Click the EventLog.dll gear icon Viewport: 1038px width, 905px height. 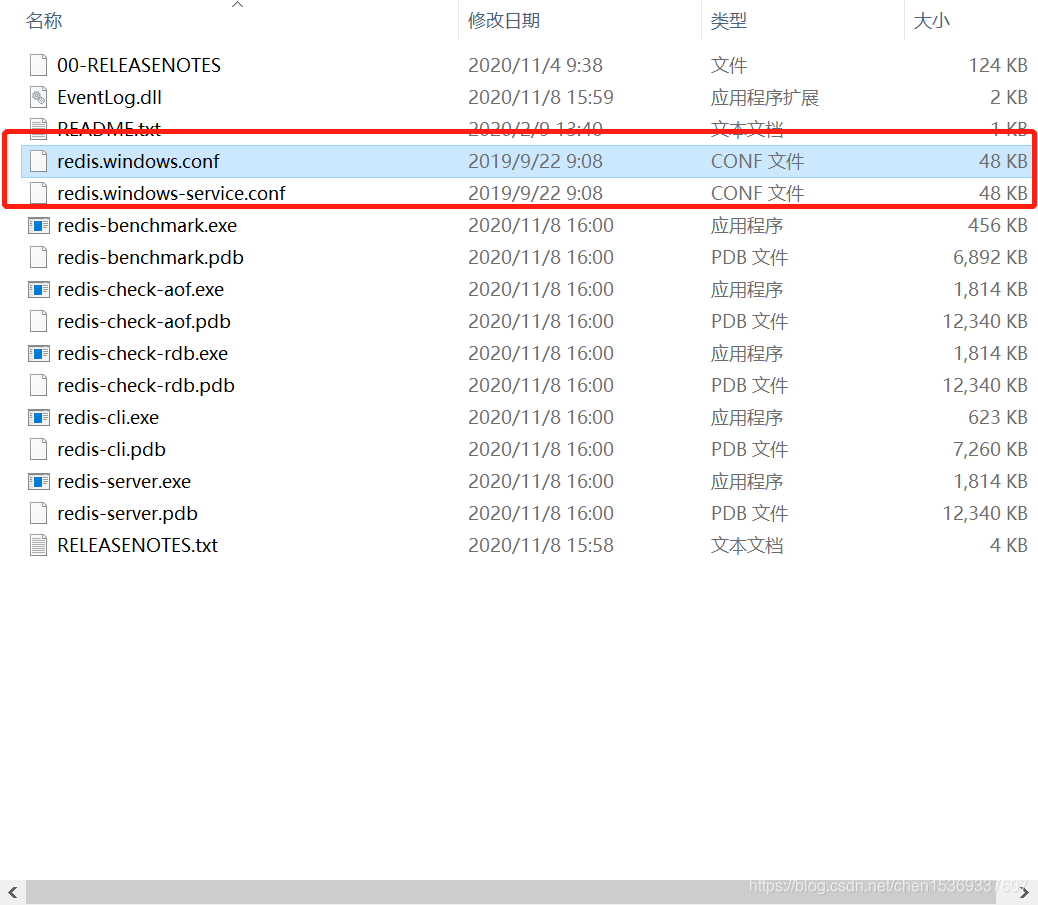(x=39, y=98)
